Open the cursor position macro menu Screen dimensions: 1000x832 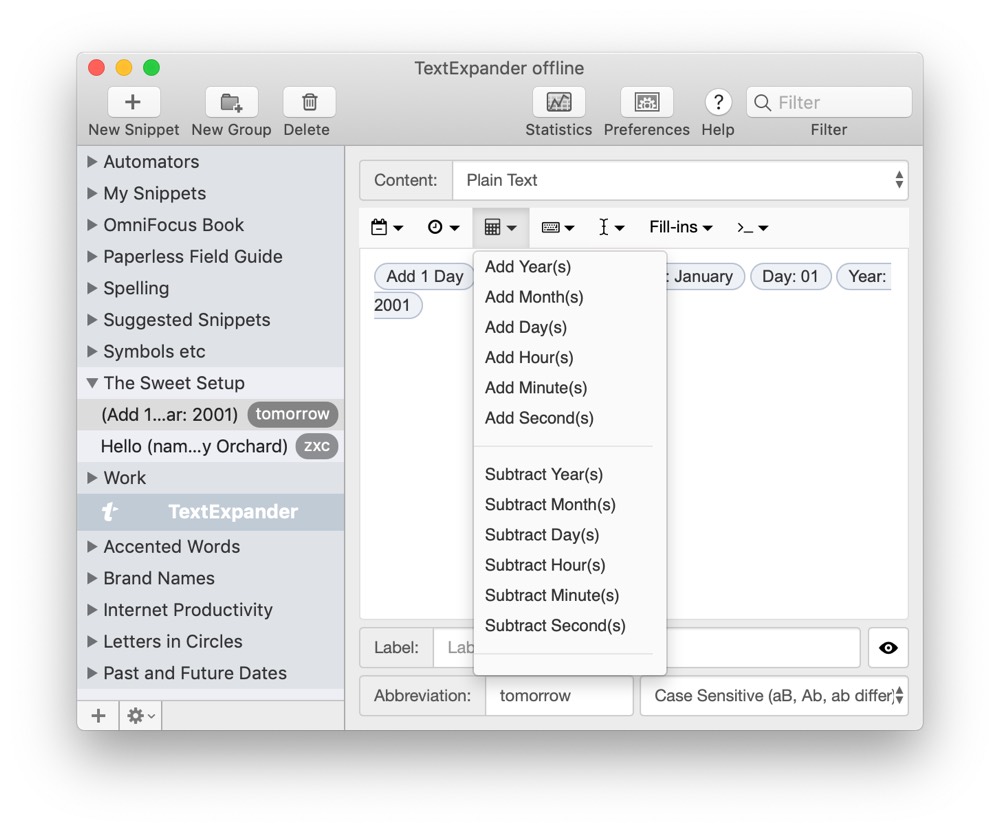coord(612,227)
